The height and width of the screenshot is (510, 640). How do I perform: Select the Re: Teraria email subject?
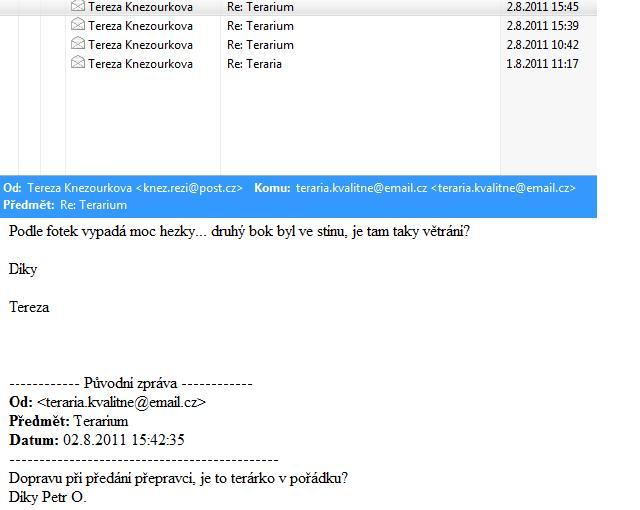(254, 64)
